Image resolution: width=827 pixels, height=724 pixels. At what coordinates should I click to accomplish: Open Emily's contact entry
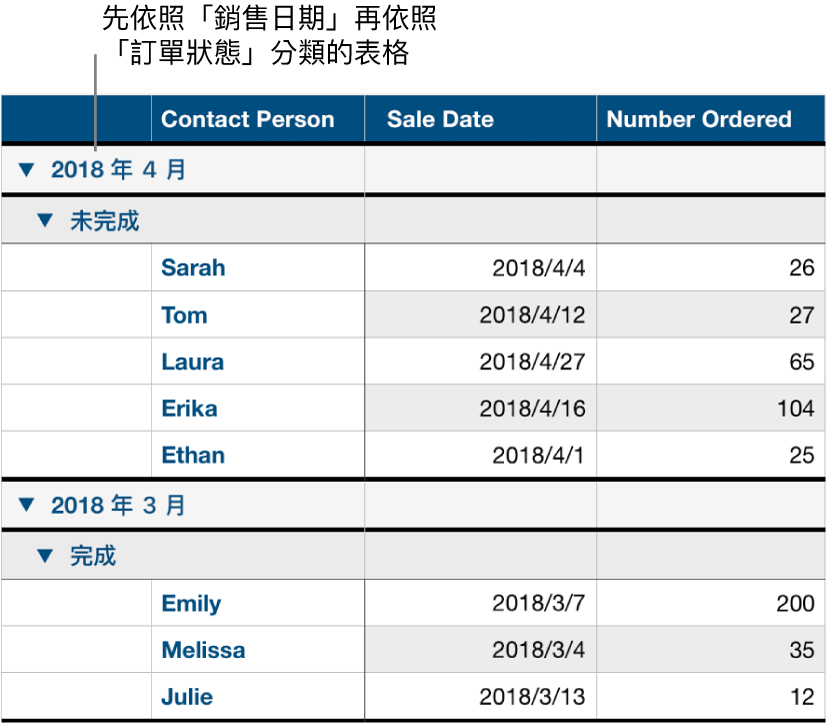[190, 603]
